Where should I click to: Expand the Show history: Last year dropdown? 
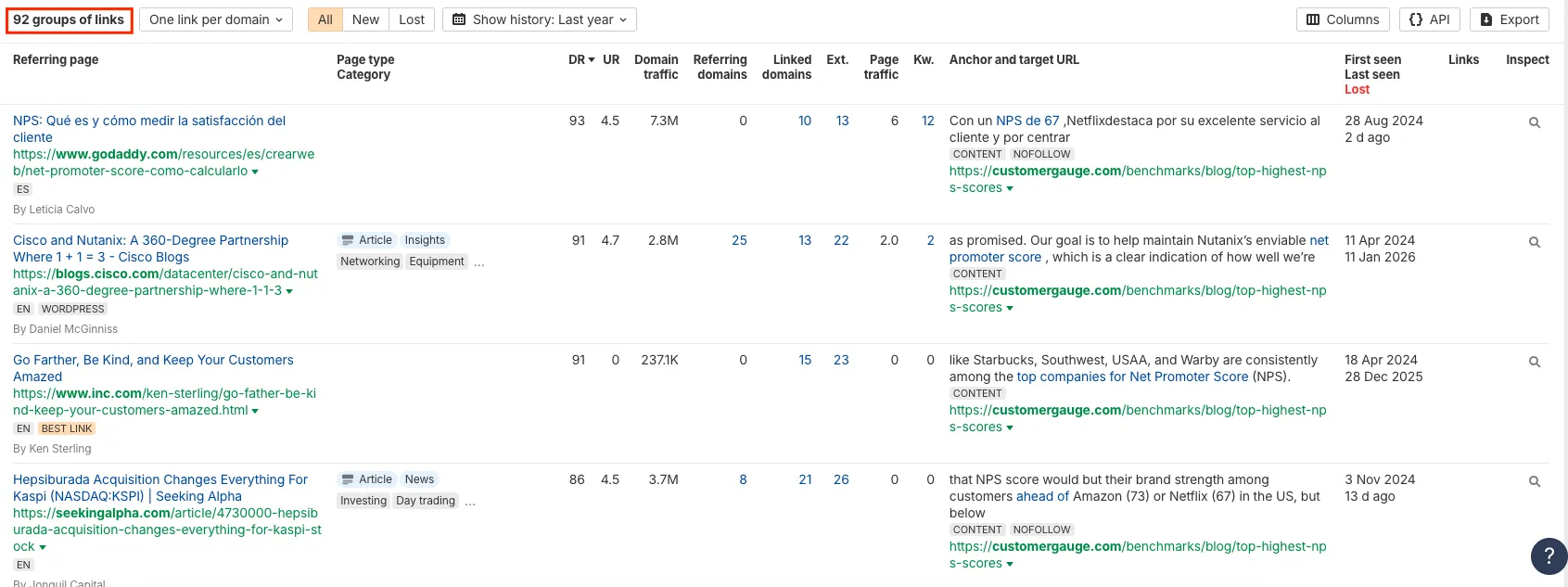pos(540,19)
